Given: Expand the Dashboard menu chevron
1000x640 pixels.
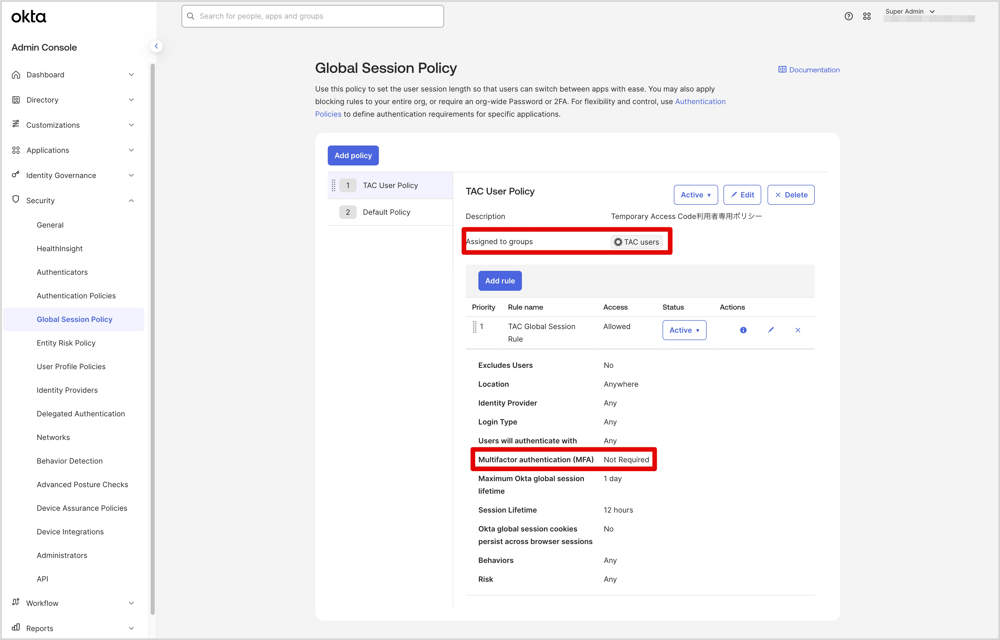Looking at the screenshot, I should click(x=131, y=75).
